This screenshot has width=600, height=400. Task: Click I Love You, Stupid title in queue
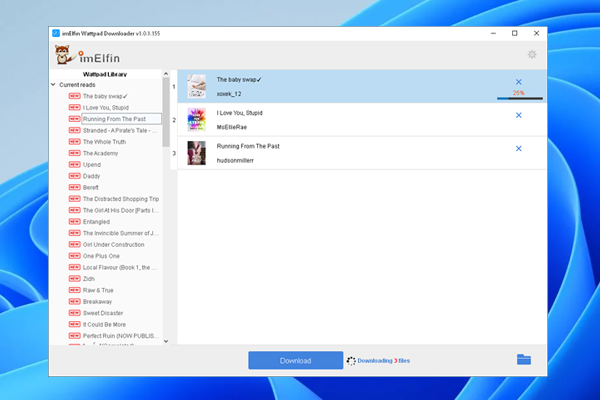pyautogui.click(x=240, y=113)
